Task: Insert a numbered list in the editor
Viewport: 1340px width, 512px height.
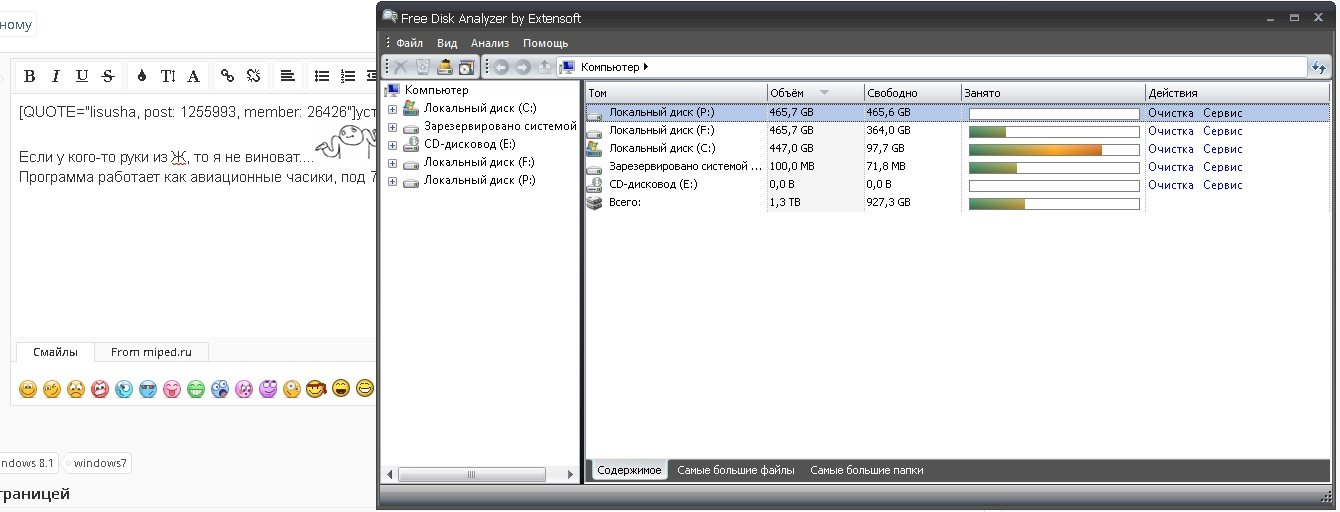Action: click(x=348, y=76)
